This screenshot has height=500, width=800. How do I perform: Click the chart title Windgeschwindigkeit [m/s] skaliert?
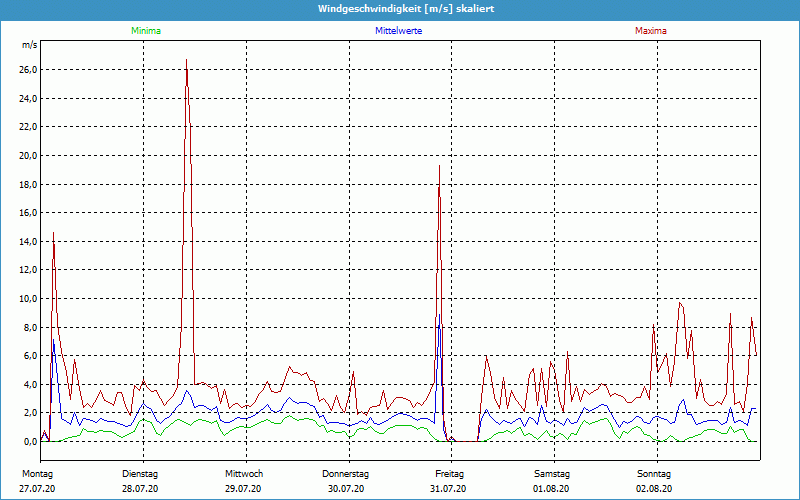(406, 9)
